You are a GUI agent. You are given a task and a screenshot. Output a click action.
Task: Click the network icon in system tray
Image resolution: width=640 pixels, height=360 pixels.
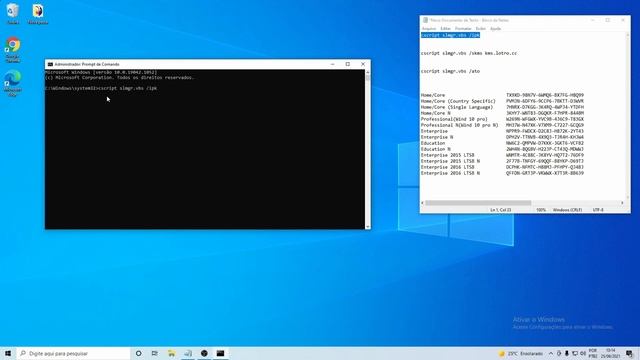[x=575, y=353]
